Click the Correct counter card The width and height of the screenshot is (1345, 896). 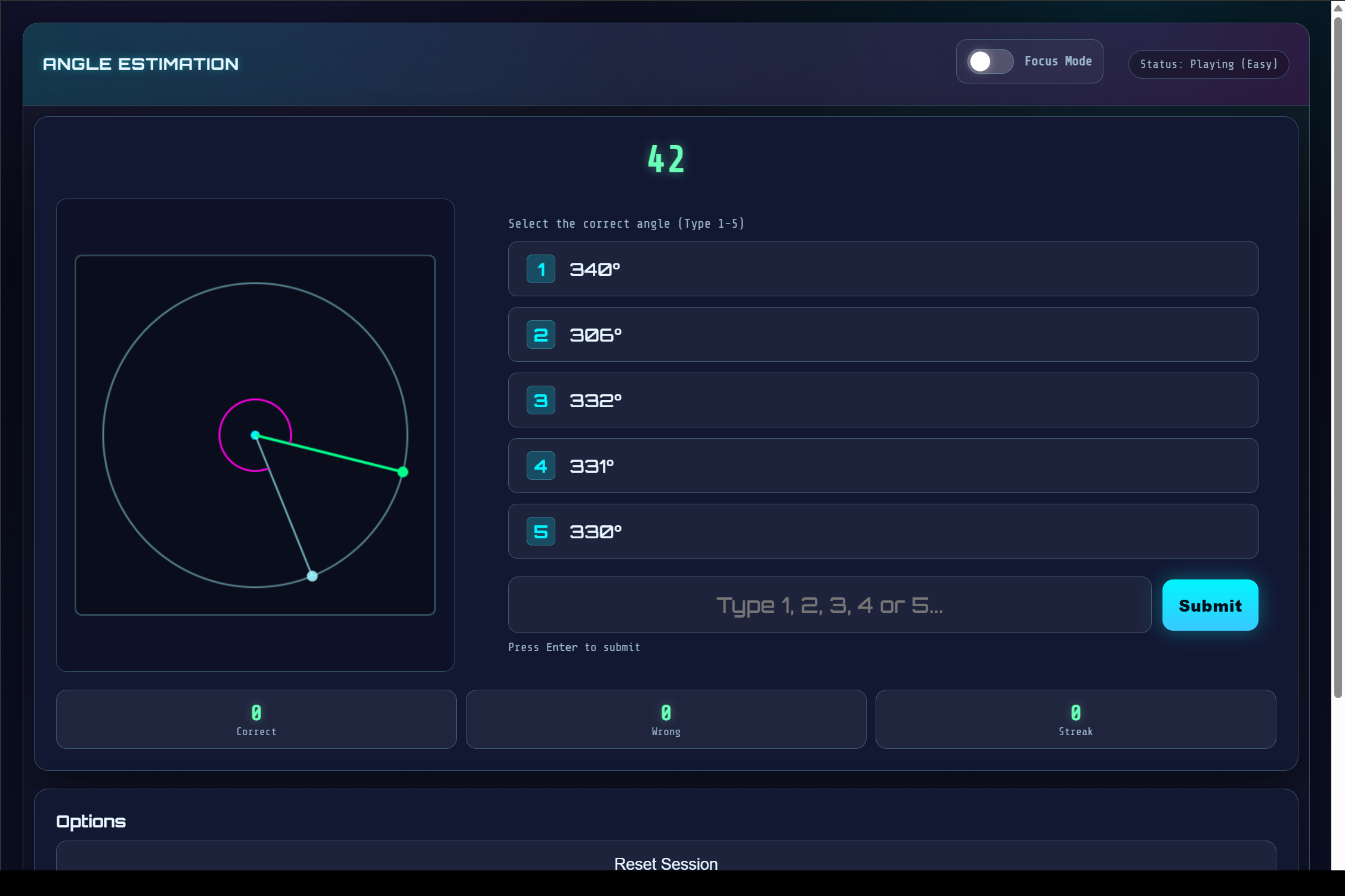(256, 719)
